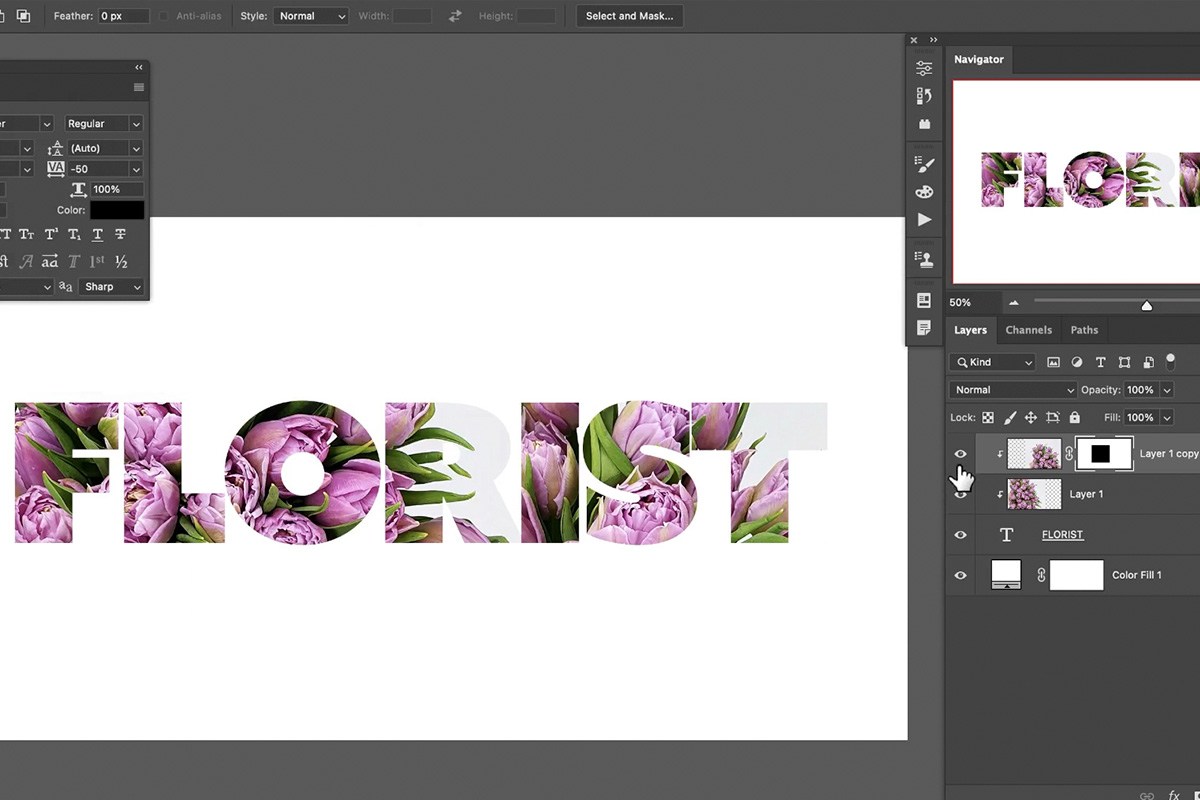
Task: Toggle lock image pixels brush icon
Action: pyautogui.click(x=1010, y=418)
